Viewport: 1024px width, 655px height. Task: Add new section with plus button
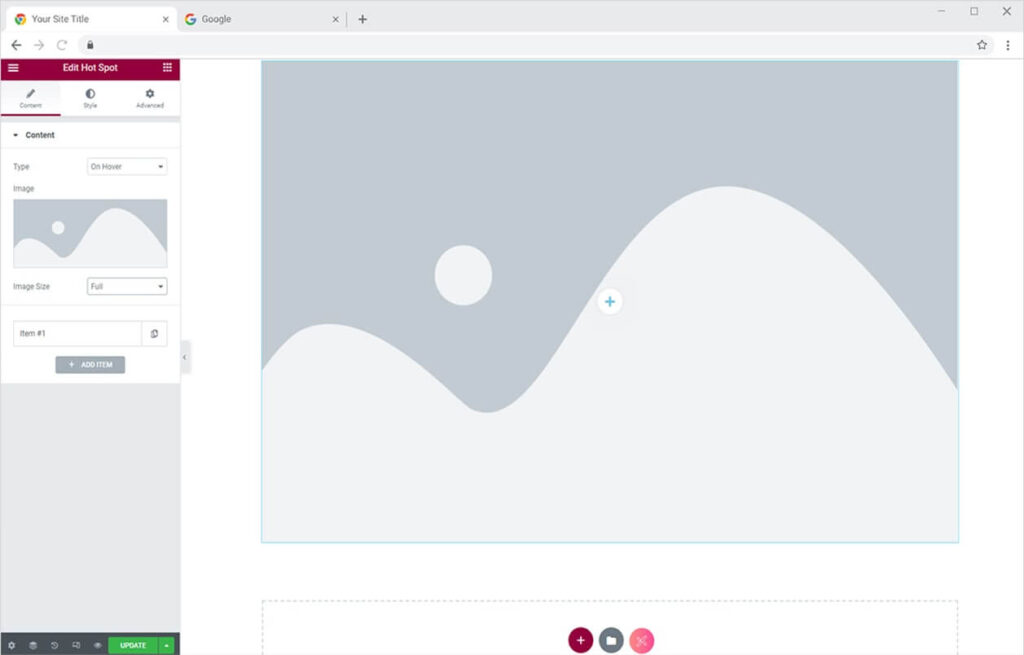click(581, 640)
